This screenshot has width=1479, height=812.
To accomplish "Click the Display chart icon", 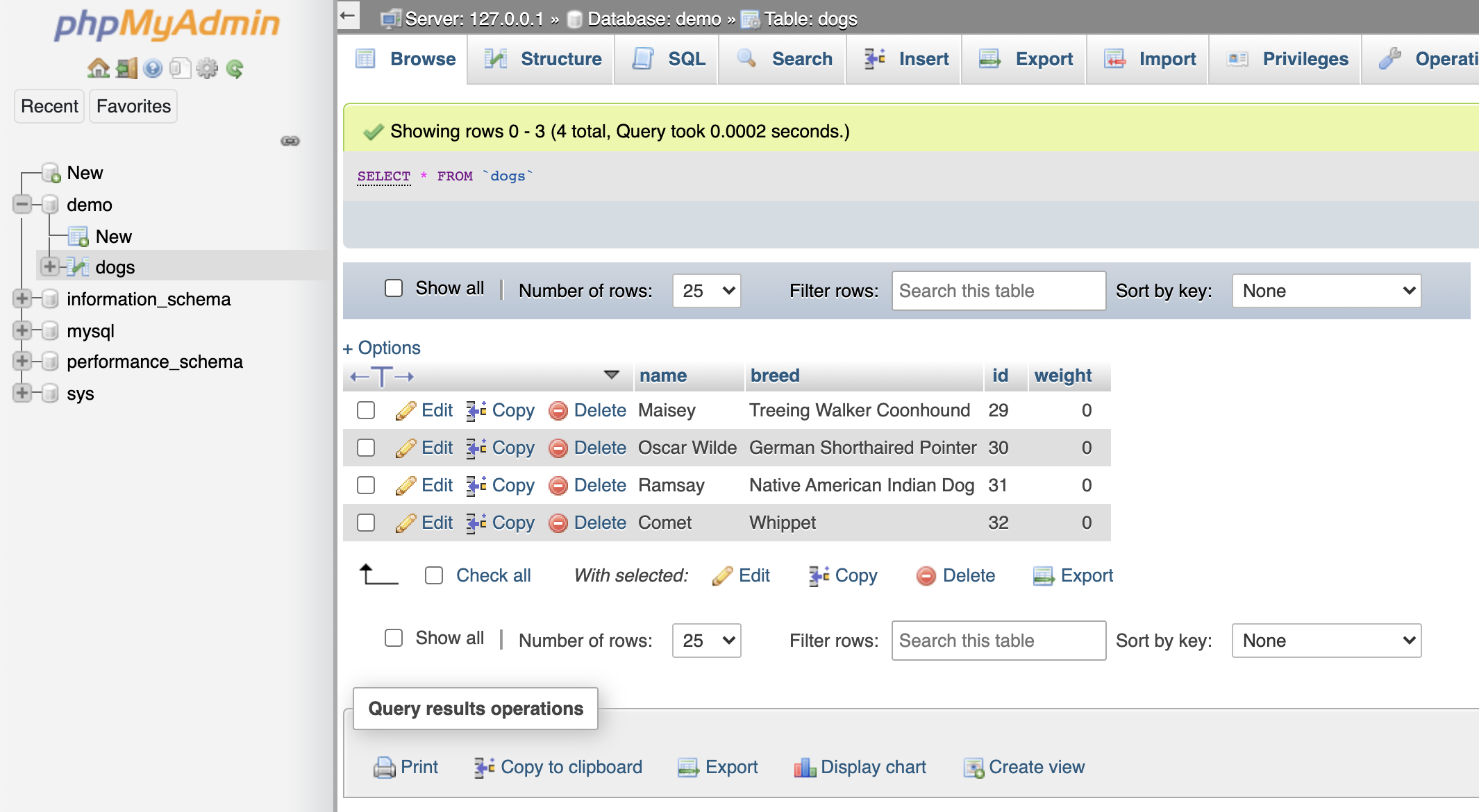I will click(x=805, y=767).
